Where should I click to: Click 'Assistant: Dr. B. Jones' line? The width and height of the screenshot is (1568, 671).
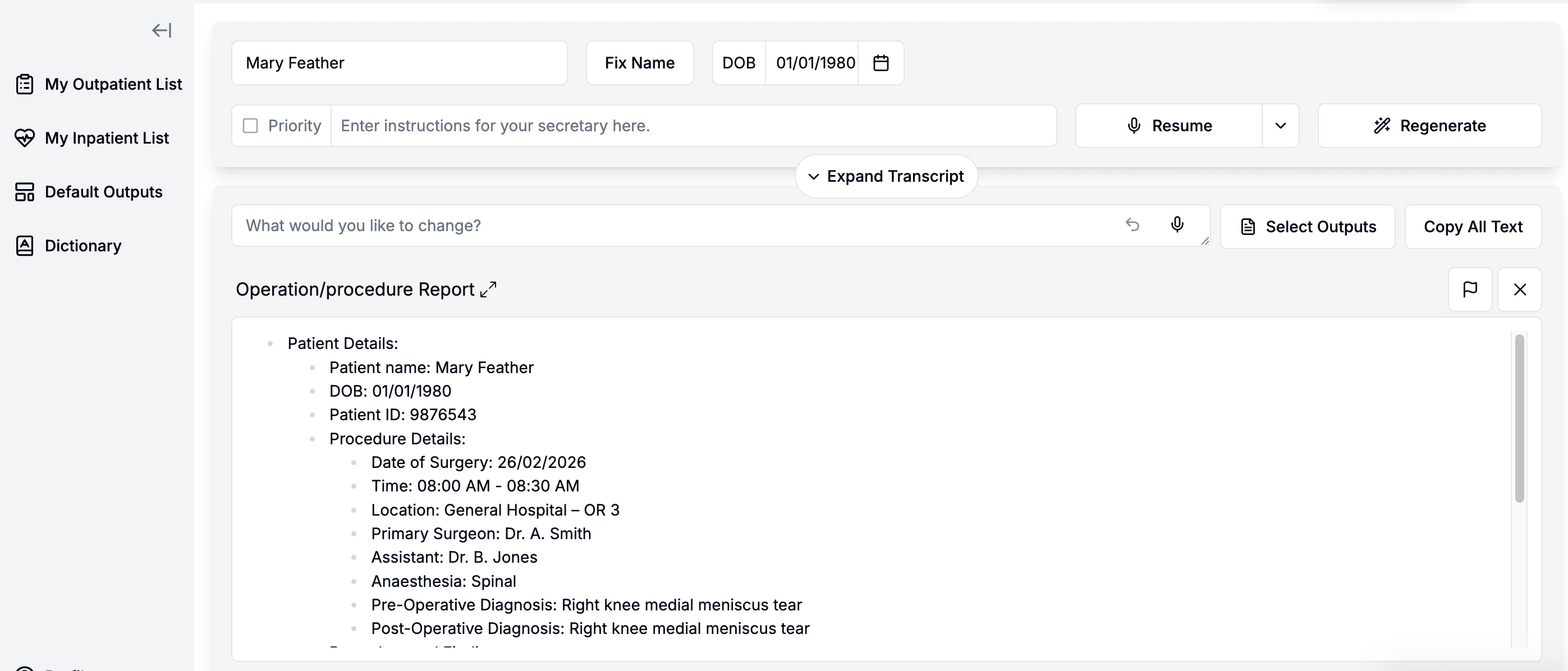pos(454,557)
